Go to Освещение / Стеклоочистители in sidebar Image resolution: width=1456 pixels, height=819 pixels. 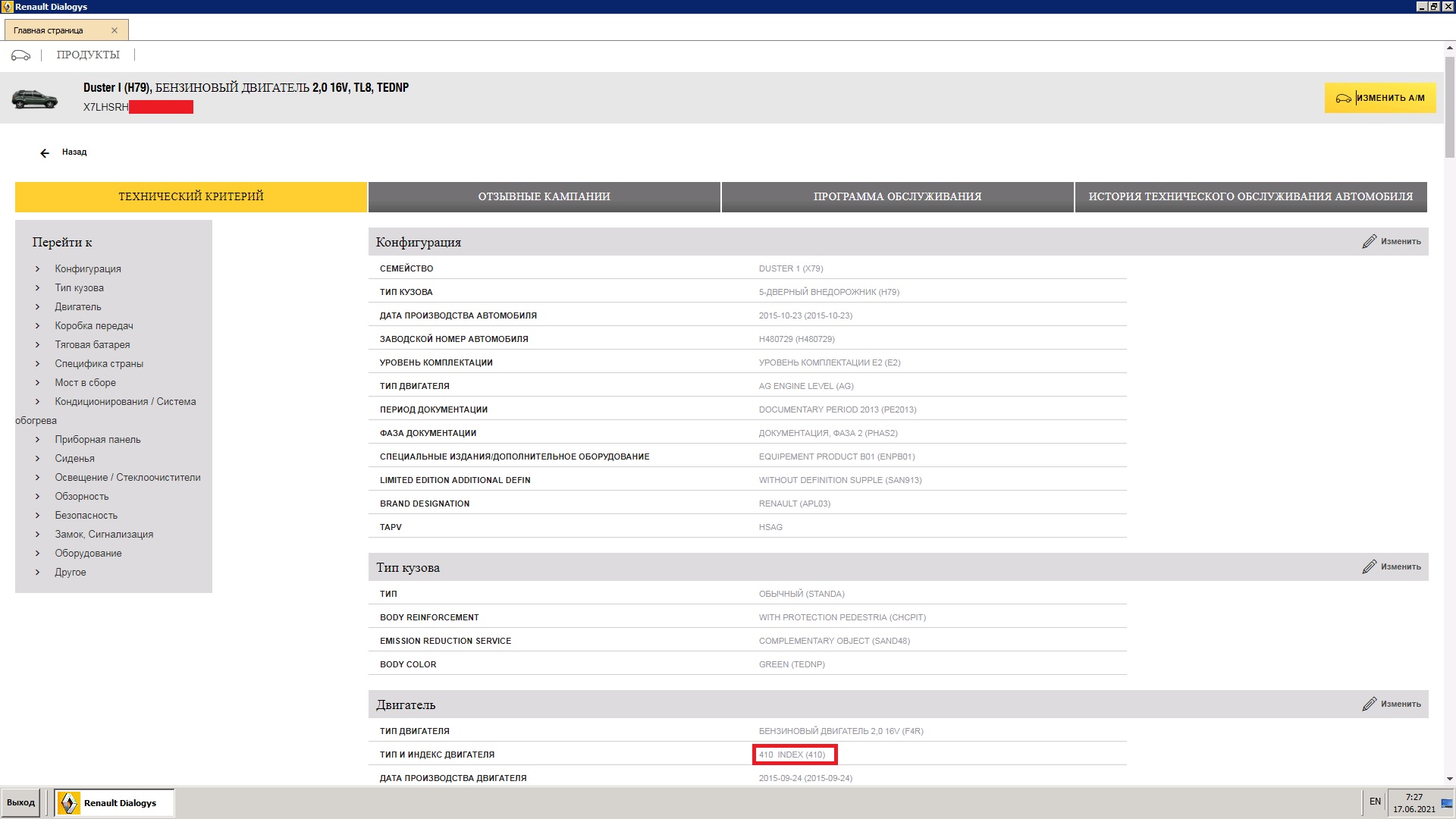(x=127, y=477)
